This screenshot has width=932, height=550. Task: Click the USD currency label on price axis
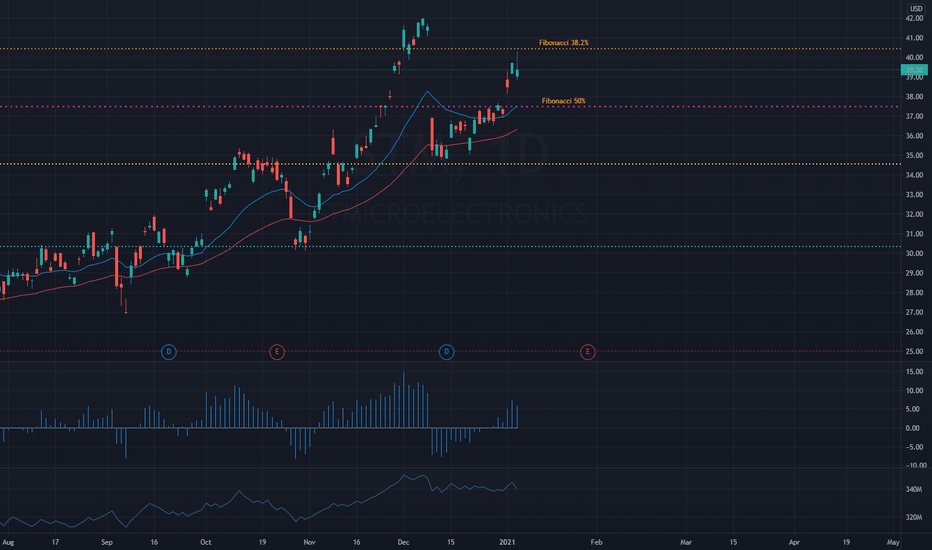[x=916, y=8]
